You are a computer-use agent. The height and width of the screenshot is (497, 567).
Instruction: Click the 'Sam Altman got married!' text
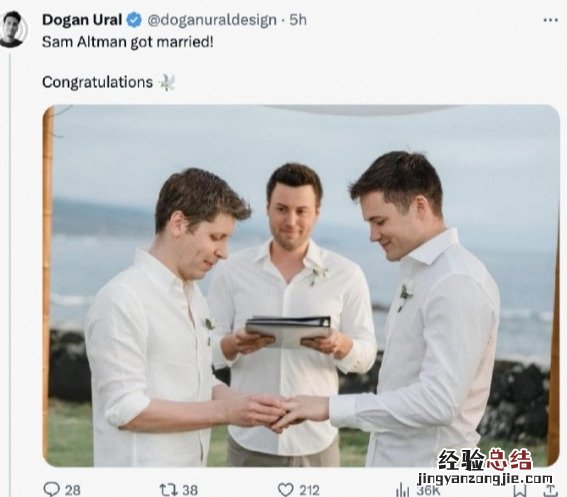(x=128, y=42)
